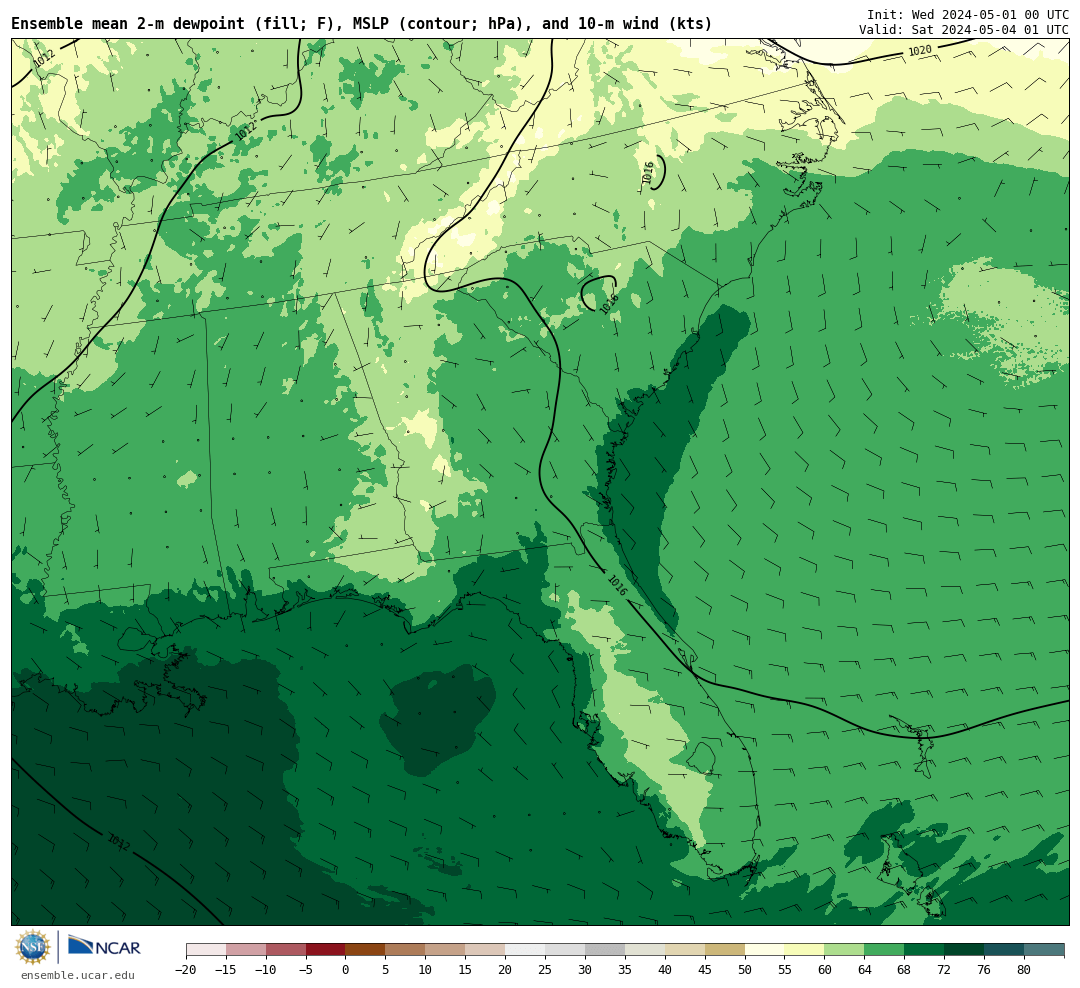Pick the tan 10 to 15 color swatch
This screenshot has height=988, width=1080.
[x=446, y=950]
